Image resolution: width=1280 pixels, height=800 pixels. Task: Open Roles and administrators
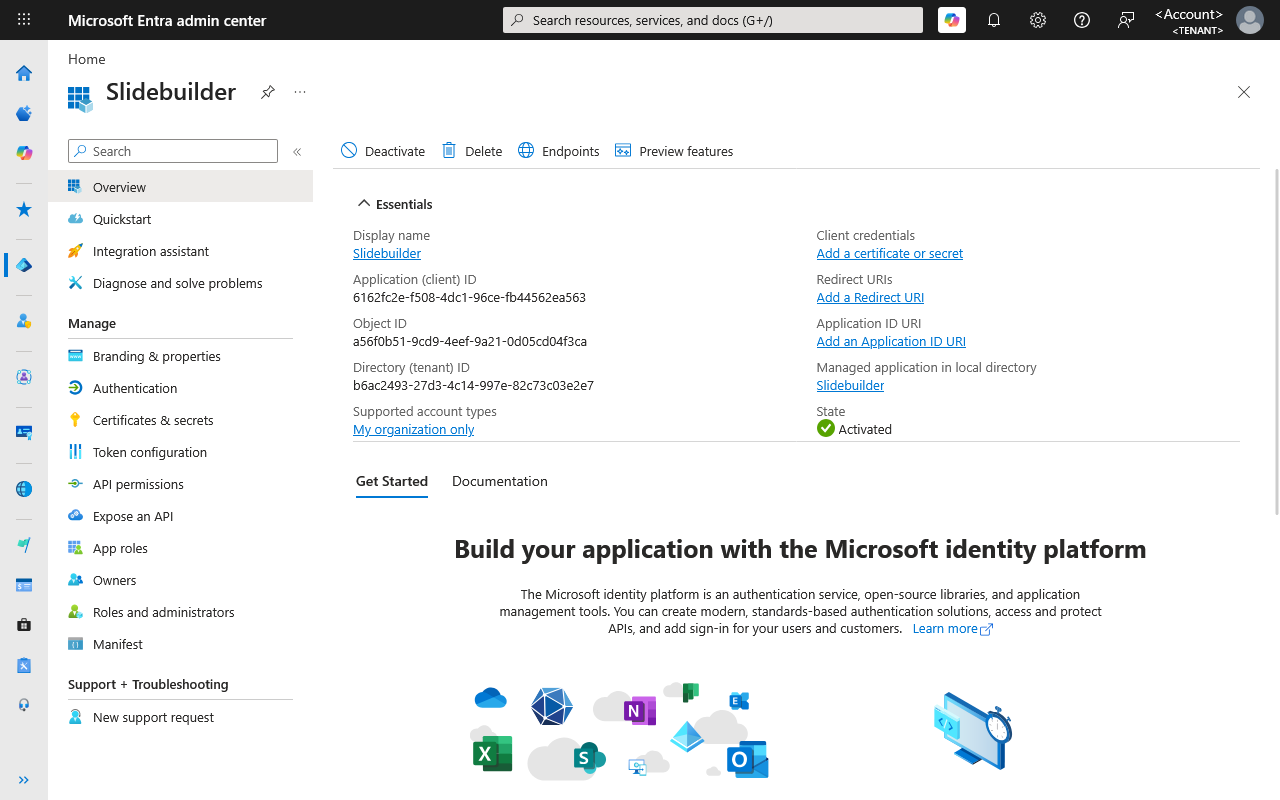click(x=180, y=612)
